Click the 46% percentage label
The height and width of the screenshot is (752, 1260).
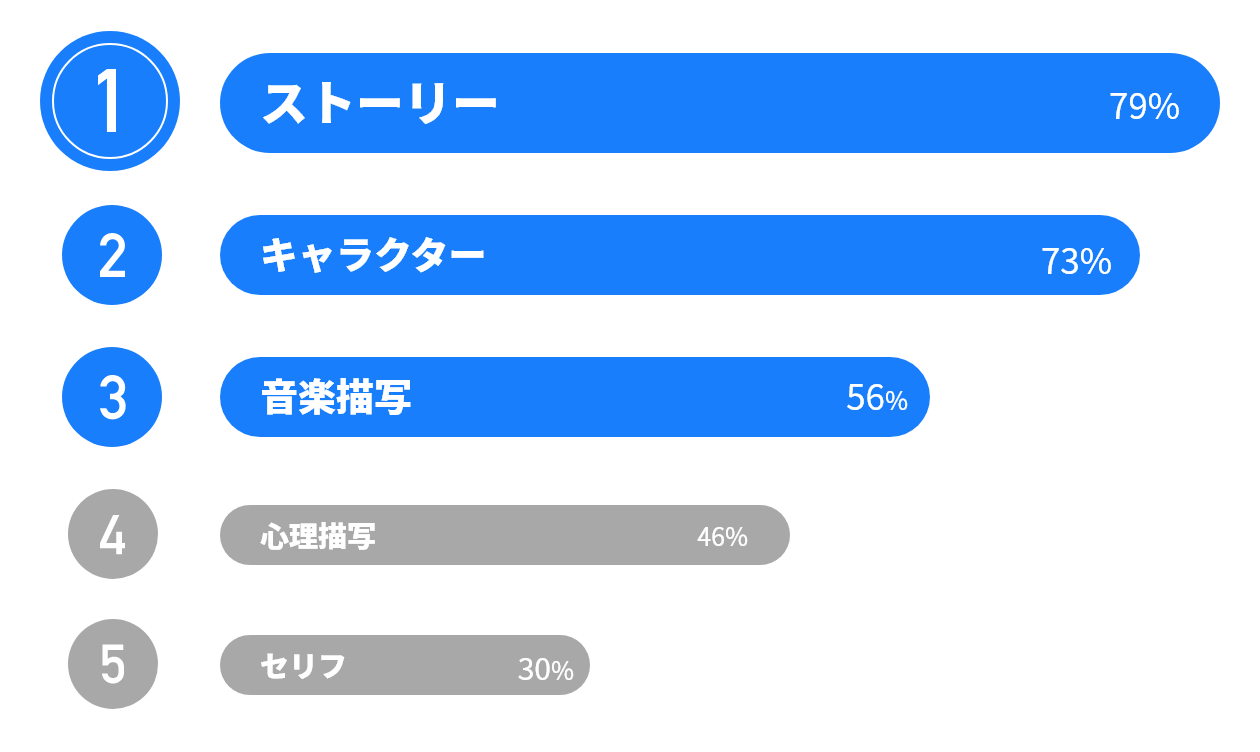point(722,537)
